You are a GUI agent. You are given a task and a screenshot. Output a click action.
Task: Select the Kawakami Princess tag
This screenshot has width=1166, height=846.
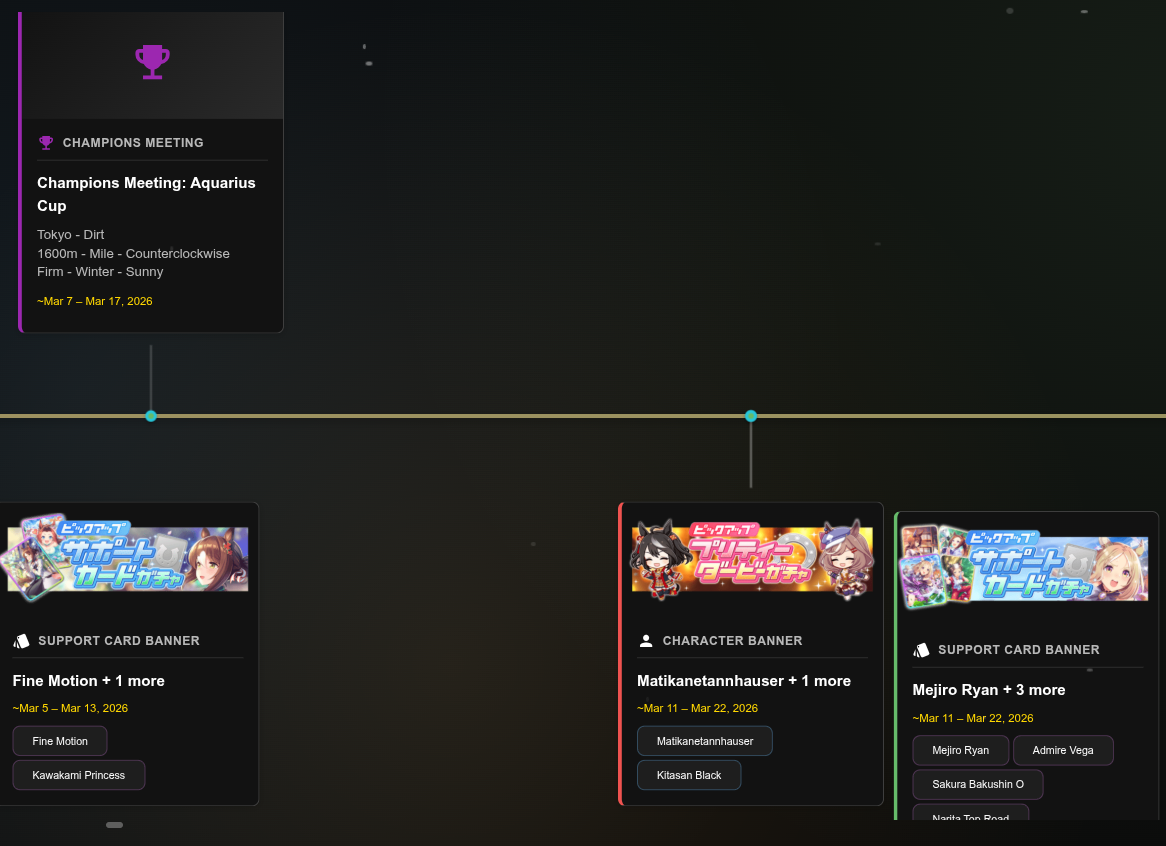coord(79,775)
